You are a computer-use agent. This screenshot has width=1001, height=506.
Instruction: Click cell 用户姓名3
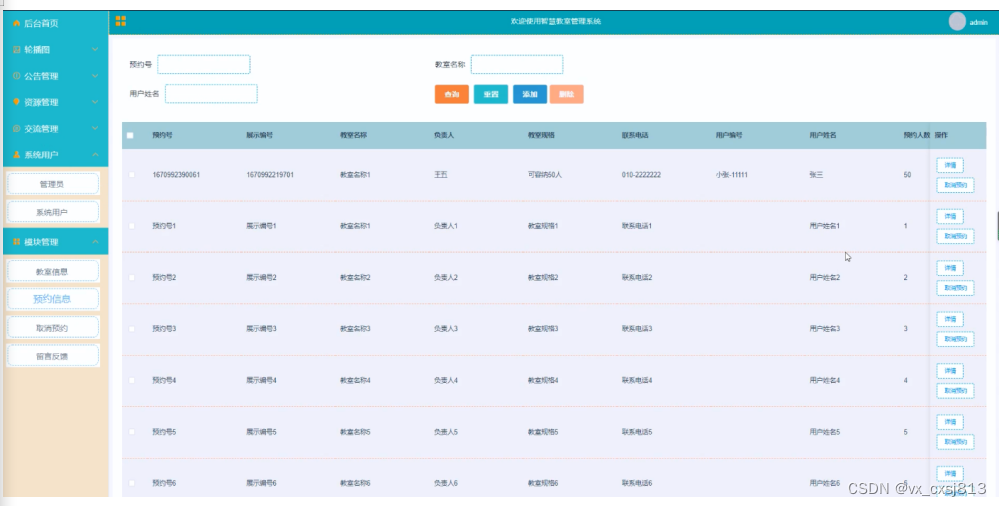coord(825,329)
